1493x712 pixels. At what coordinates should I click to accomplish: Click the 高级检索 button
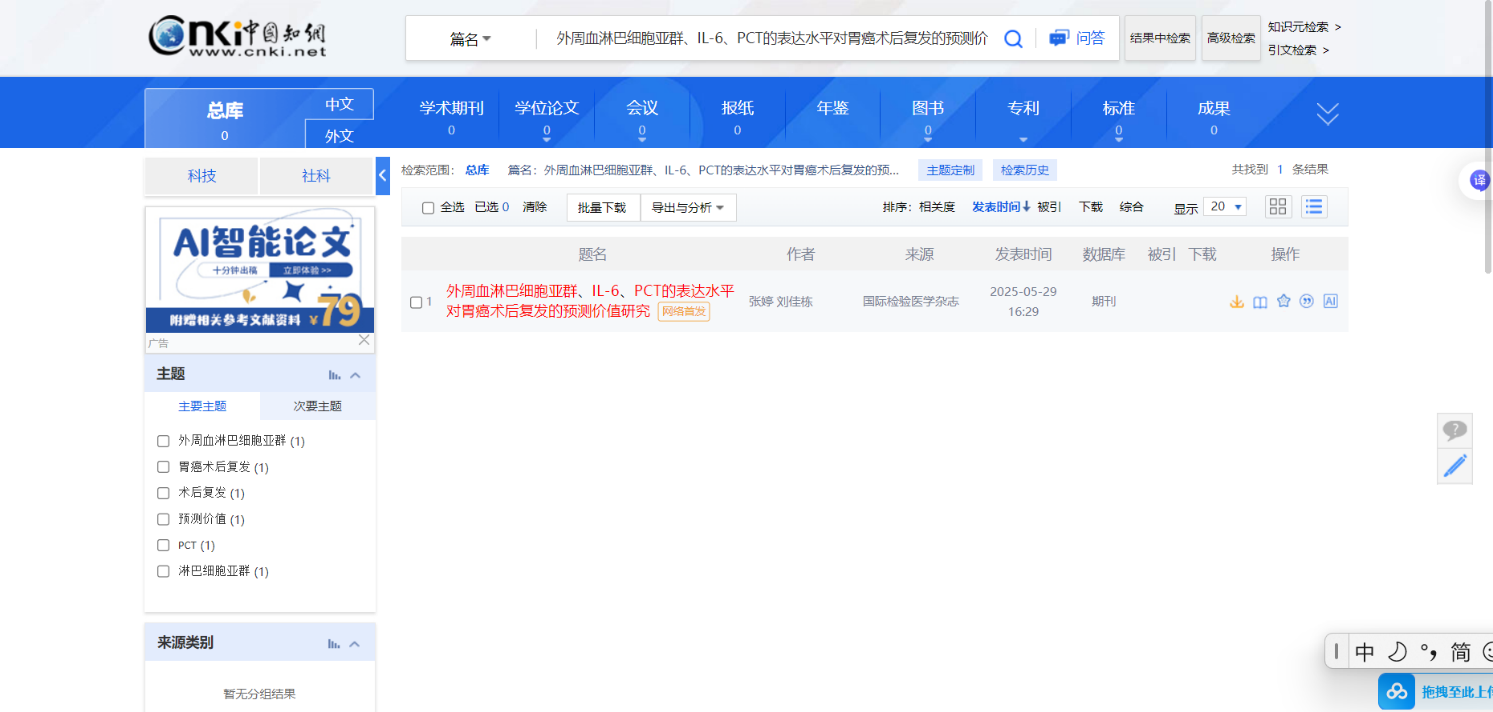point(1230,39)
